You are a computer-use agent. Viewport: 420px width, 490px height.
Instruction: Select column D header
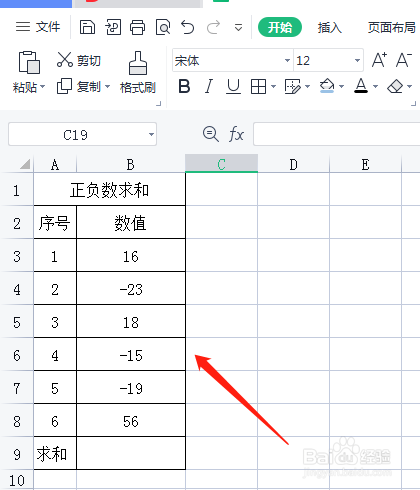tap(293, 164)
